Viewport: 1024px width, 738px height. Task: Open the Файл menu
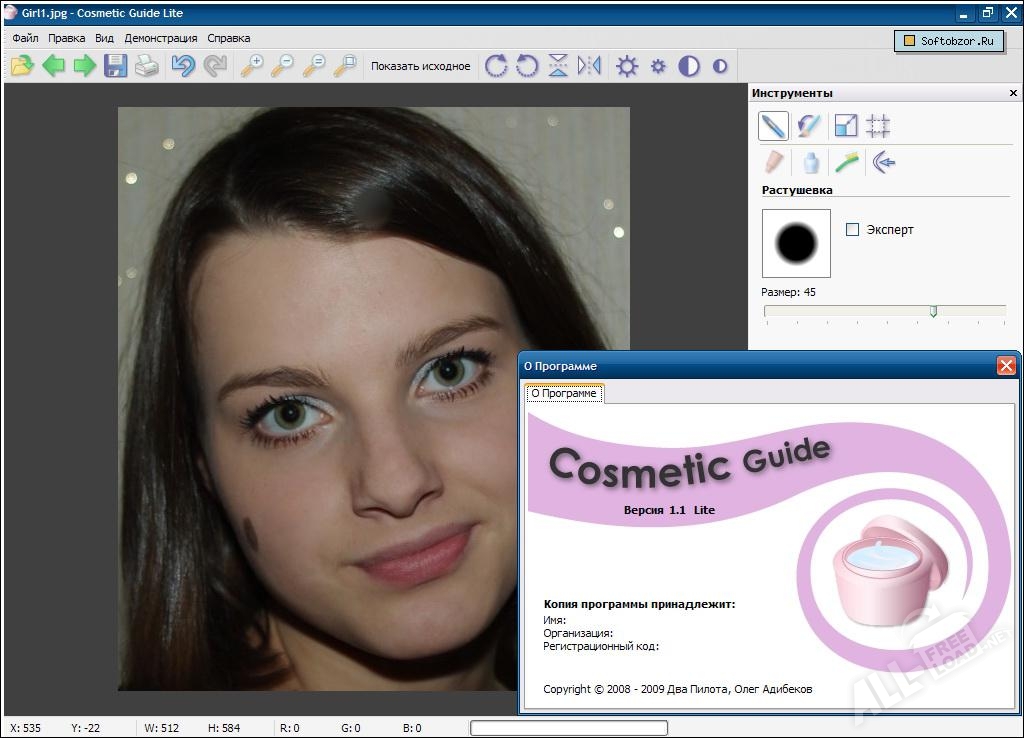pos(25,38)
